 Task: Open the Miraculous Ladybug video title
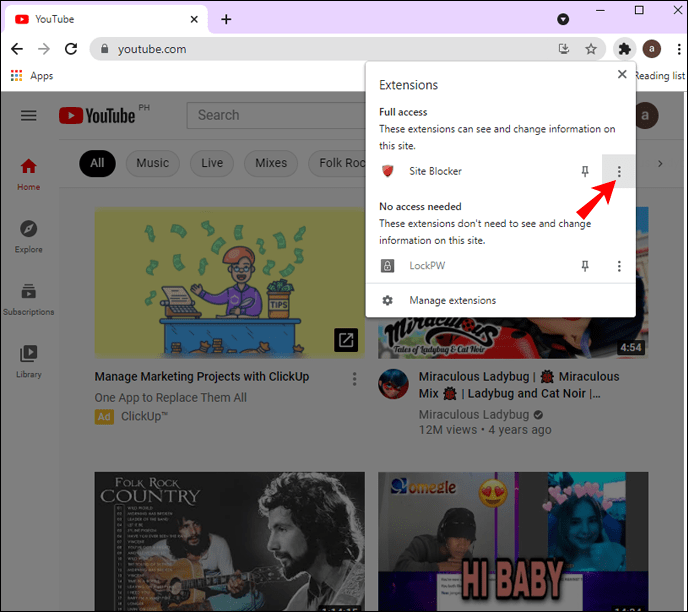519,385
